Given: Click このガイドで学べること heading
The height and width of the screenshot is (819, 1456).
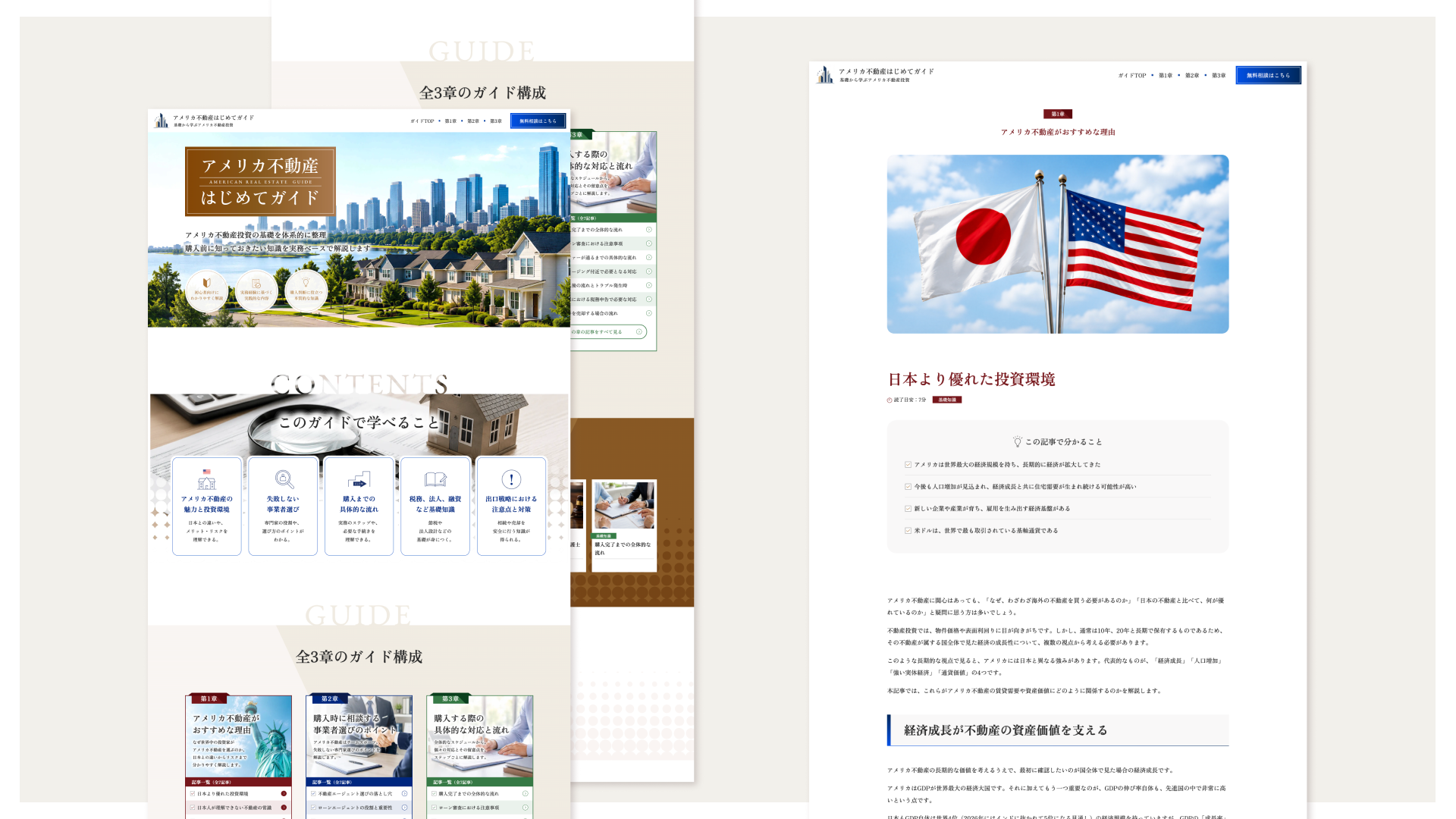Looking at the screenshot, I should coord(359,422).
